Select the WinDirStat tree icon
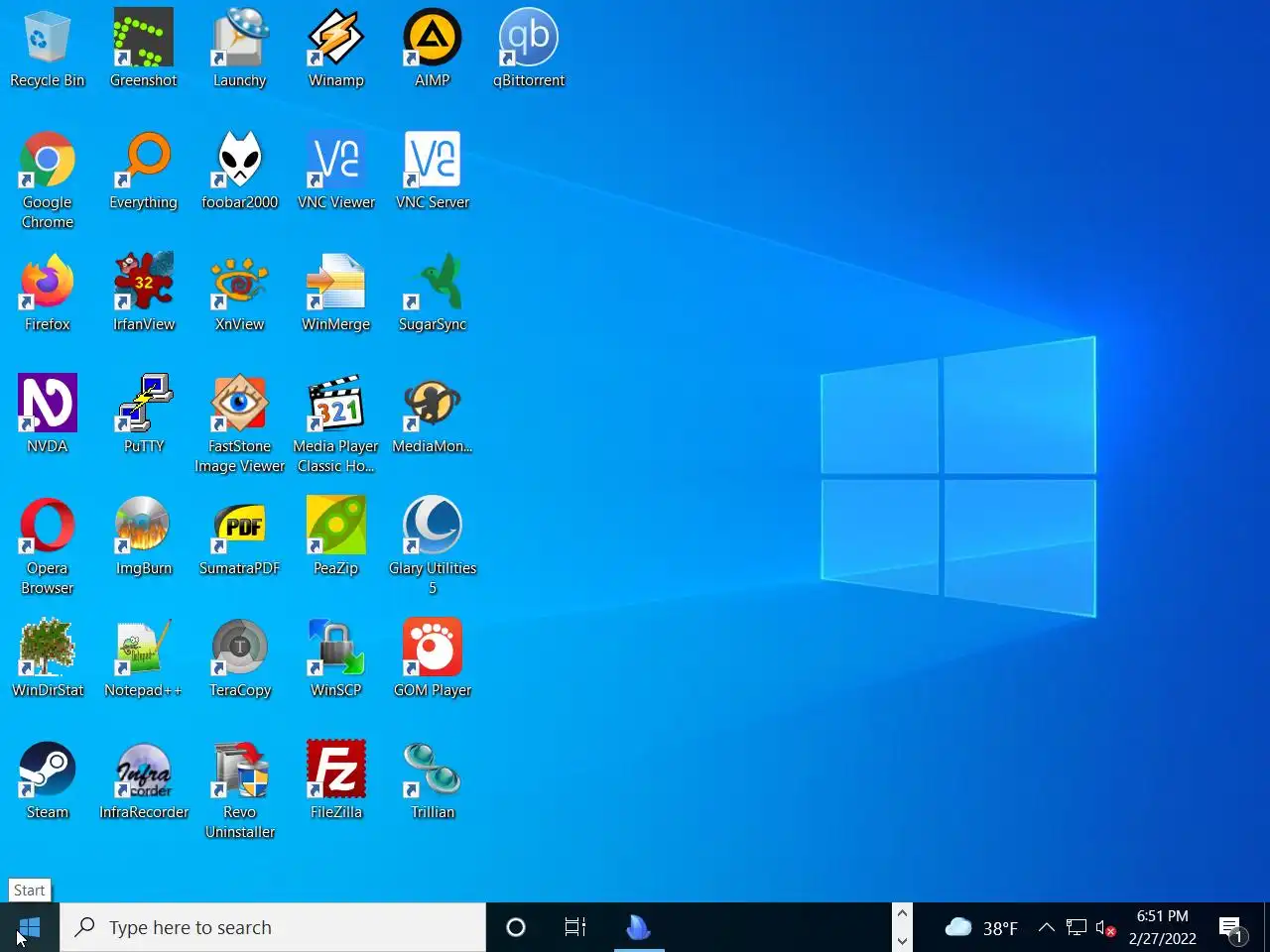1270x952 pixels. pyautogui.click(x=47, y=658)
